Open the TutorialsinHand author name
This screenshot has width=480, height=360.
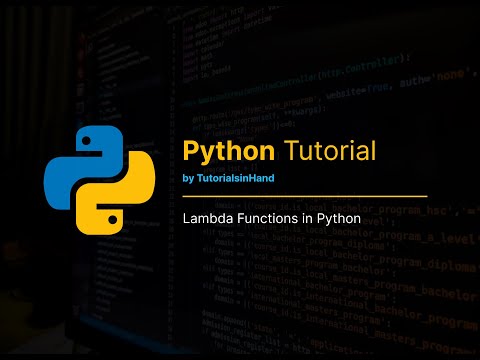(x=236, y=178)
